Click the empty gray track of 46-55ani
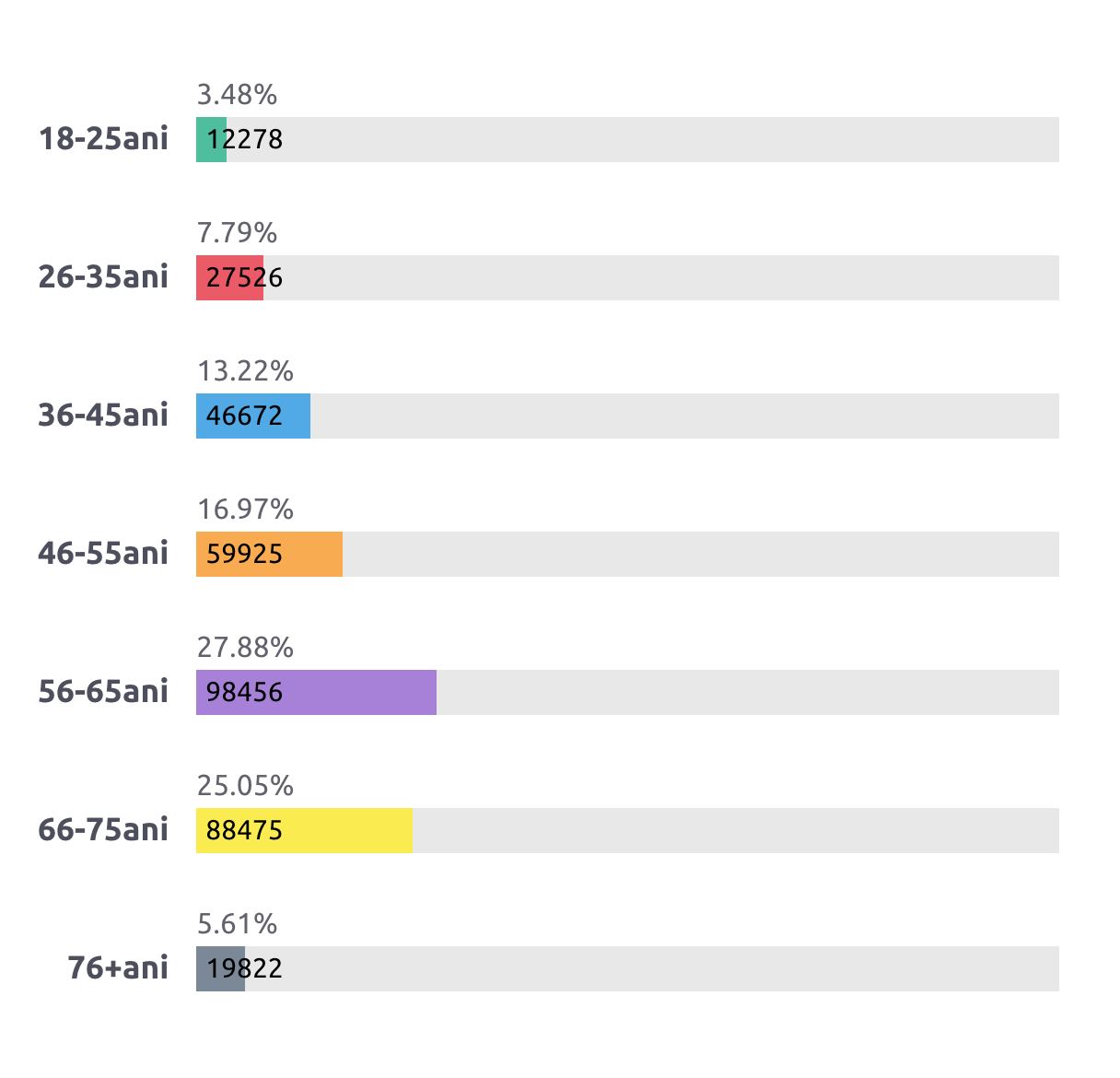This screenshot has width=1120, height=1078. (700, 554)
